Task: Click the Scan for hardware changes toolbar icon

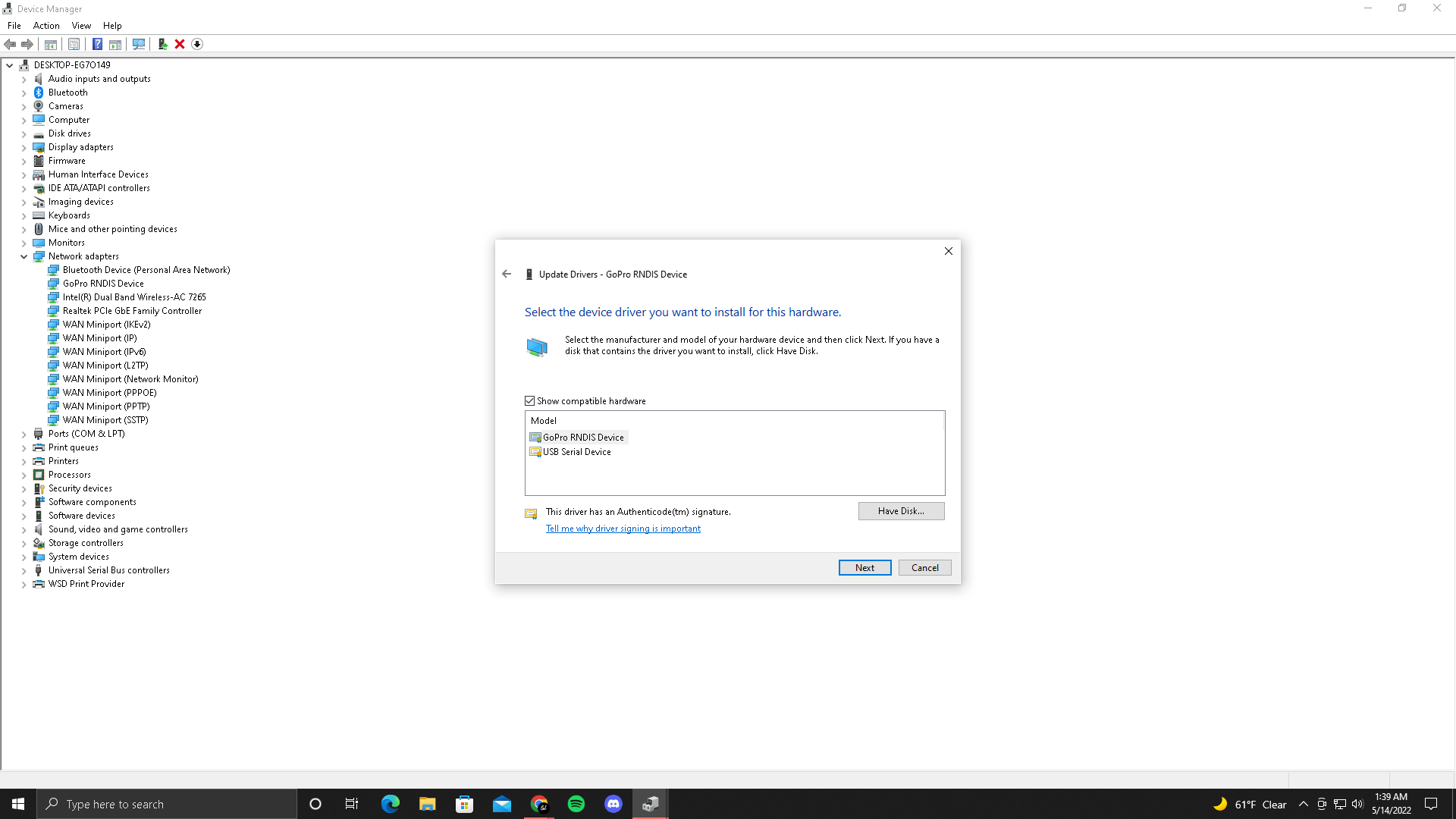Action: 139,44
